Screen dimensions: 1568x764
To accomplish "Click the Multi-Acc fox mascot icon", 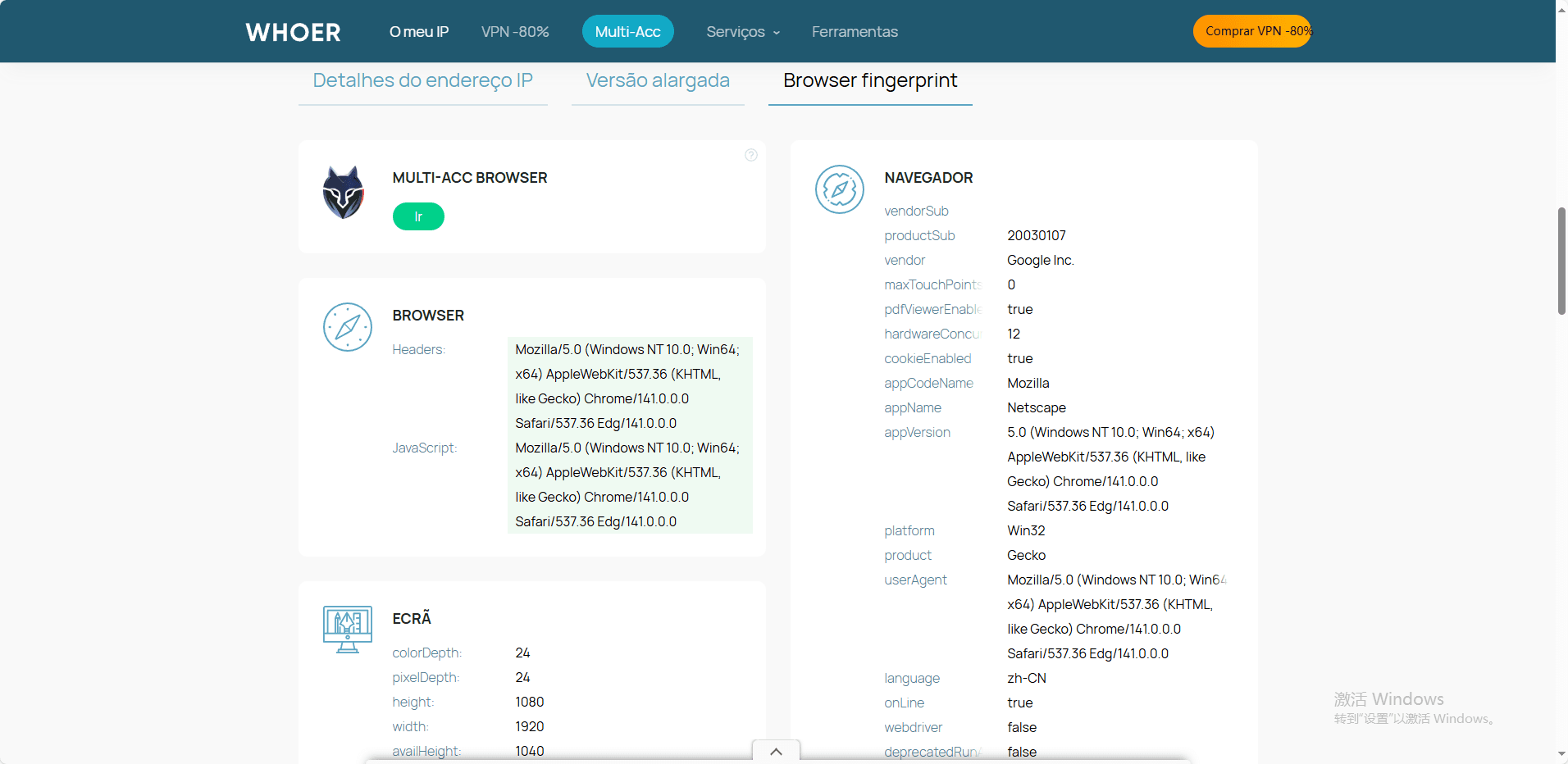I will coord(343,193).
